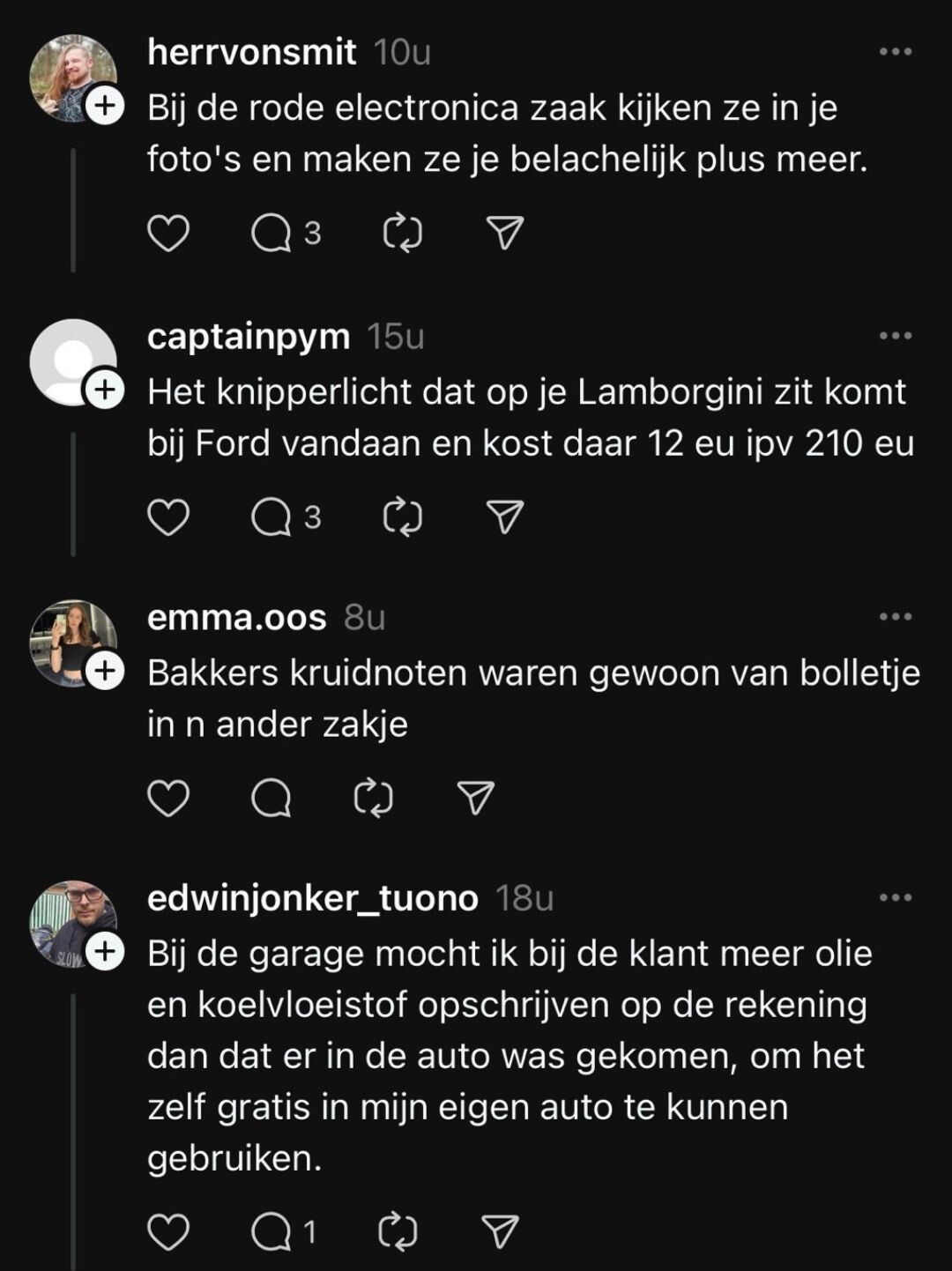Viewport: 952px width, 1271px height.
Task: Like herrvonsmit's post with the heart icon
Action: [x=167, y=234]
